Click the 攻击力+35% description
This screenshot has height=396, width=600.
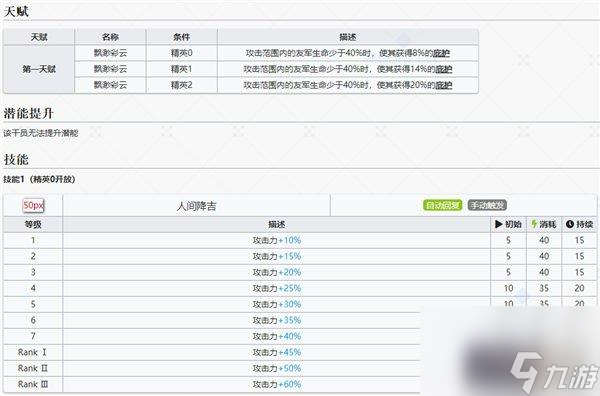click(x=276, y=320)
